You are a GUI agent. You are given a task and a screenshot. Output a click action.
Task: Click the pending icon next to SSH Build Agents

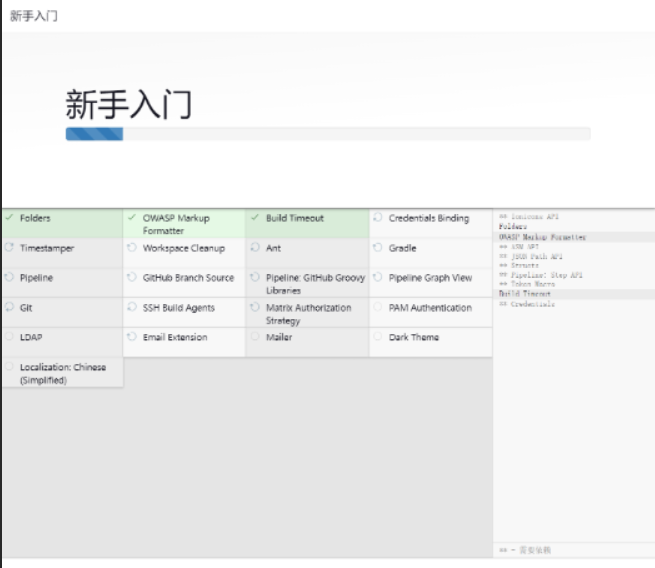click(x=132, y=307)
